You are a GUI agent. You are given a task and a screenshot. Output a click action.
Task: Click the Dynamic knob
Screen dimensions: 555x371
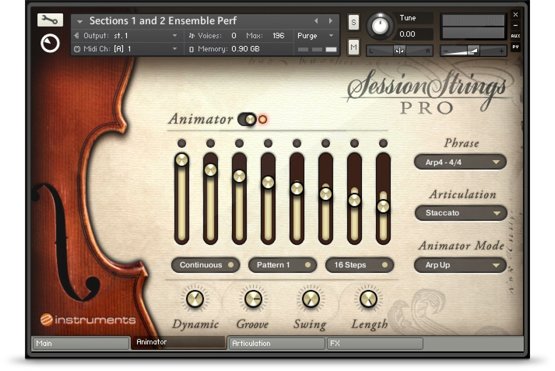click(x=195, y=299)
